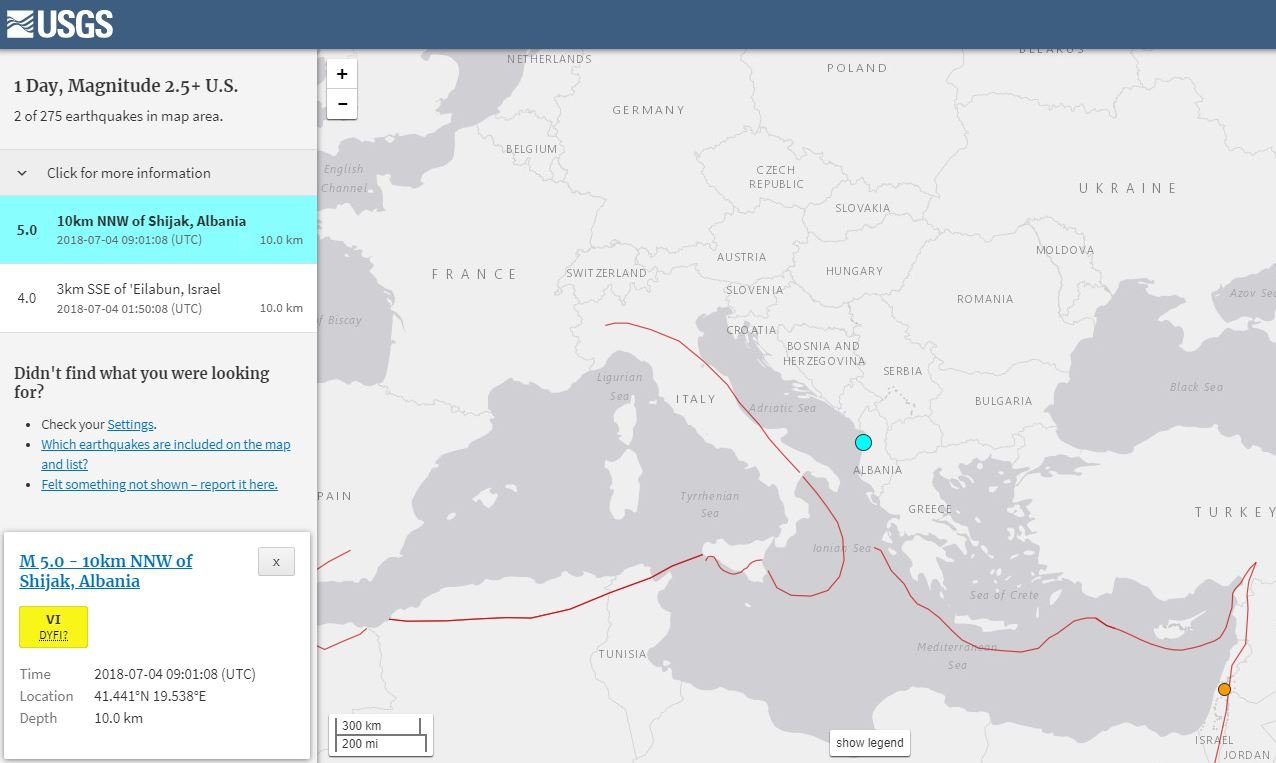The height and width of the screenshot is (763, 1276).
Task: Open M 5.0 Shijak, Albania event page link
Action: pyautogui.click(x=106, y=571)
